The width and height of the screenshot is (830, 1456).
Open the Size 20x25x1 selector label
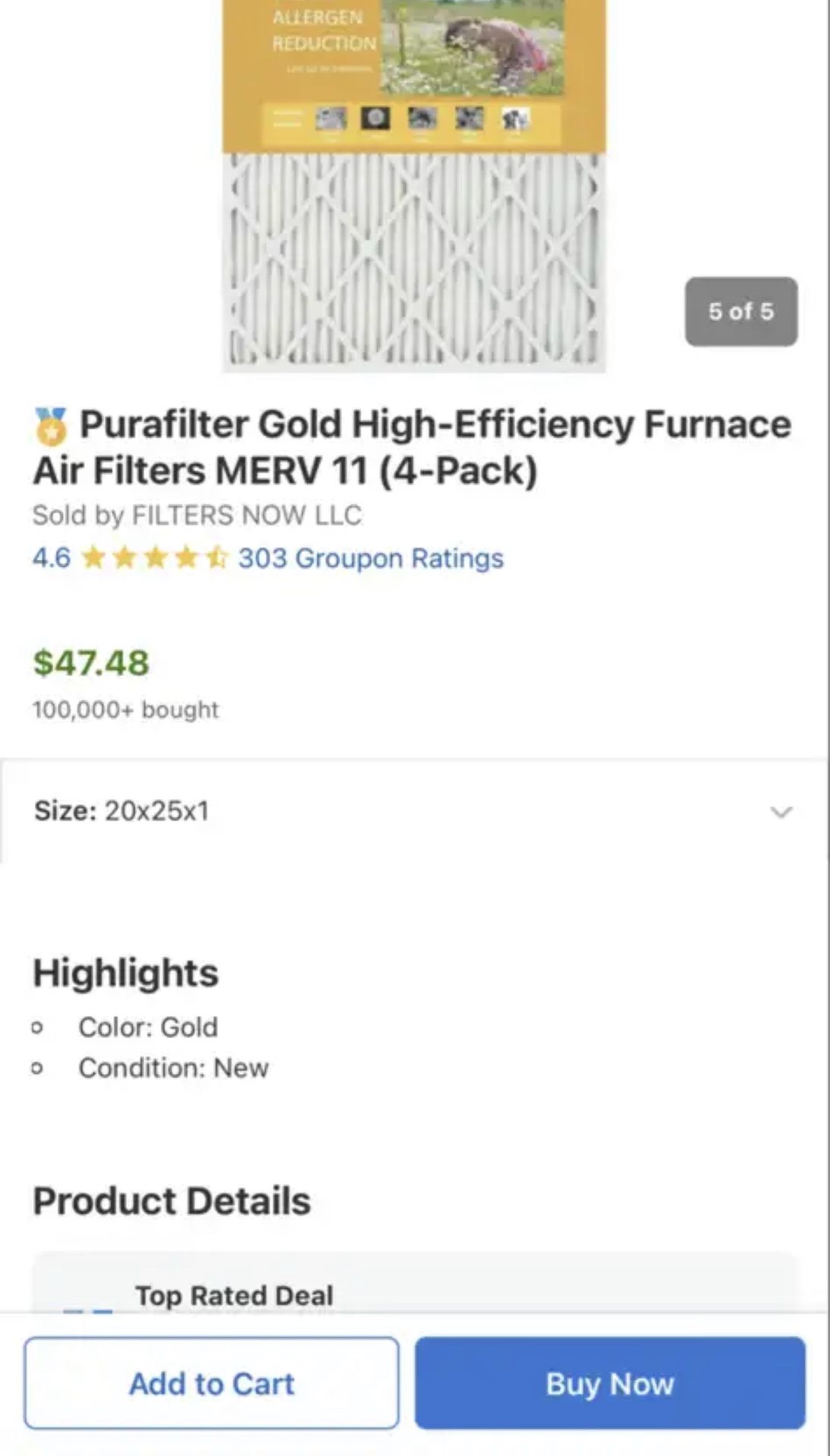pyautogui.click(x=121, y=811)
